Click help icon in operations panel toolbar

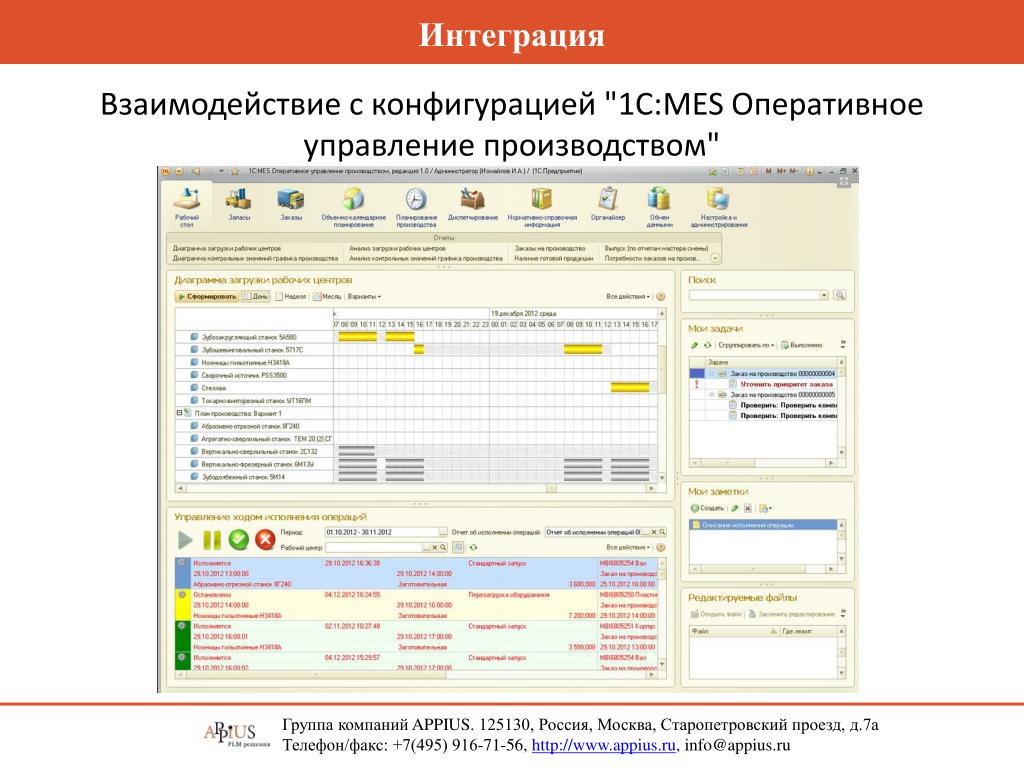(661, 548)
